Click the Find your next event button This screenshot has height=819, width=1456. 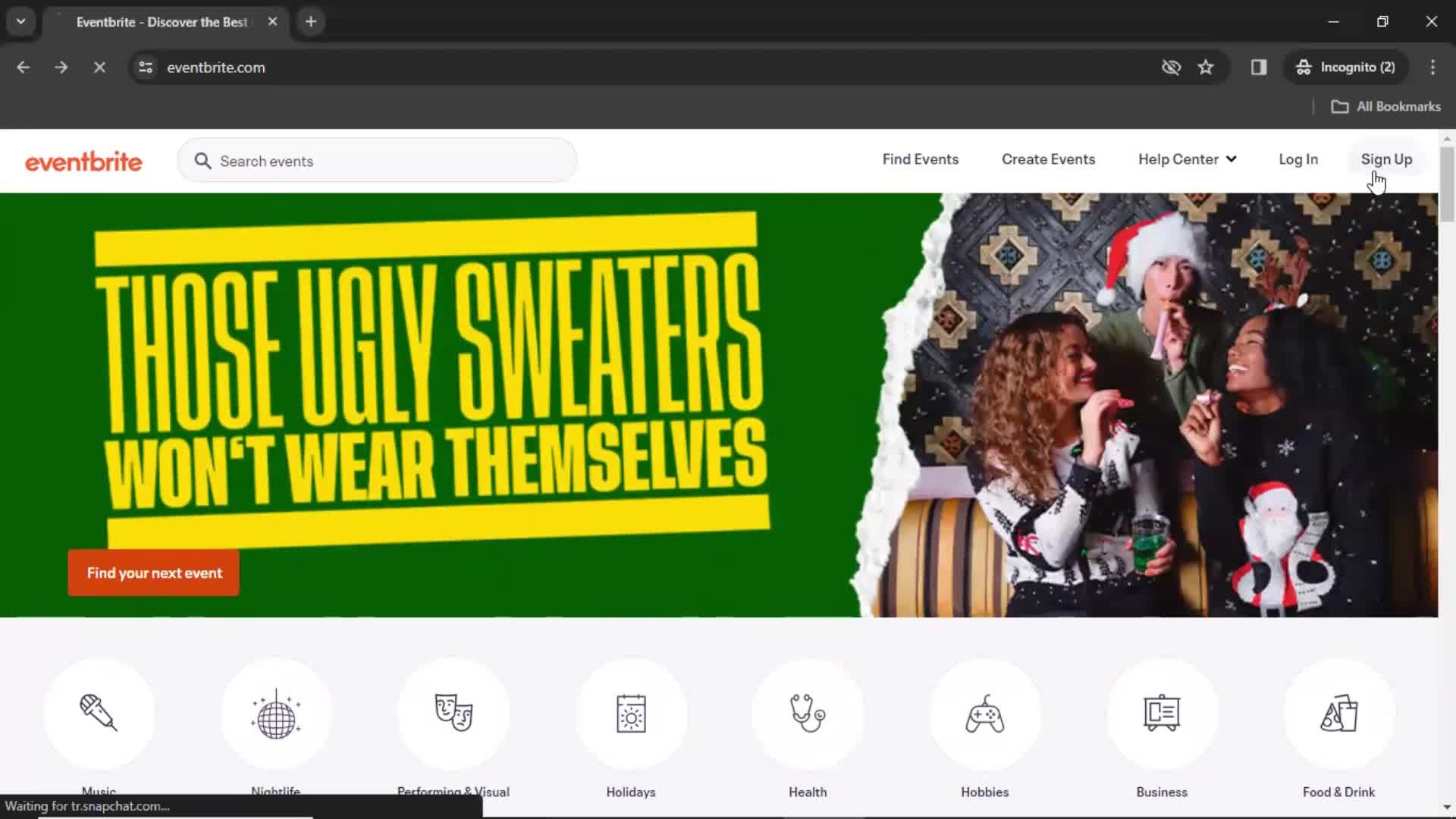tap(154, 572)
